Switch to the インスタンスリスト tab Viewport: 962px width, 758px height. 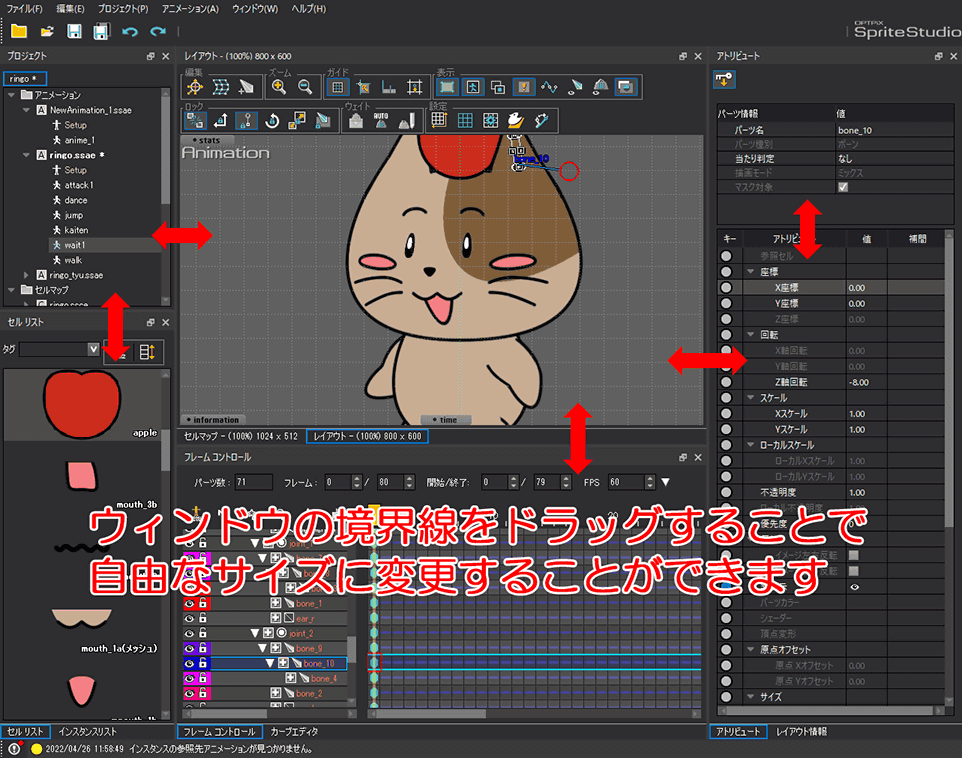click(x=88, y=732)
